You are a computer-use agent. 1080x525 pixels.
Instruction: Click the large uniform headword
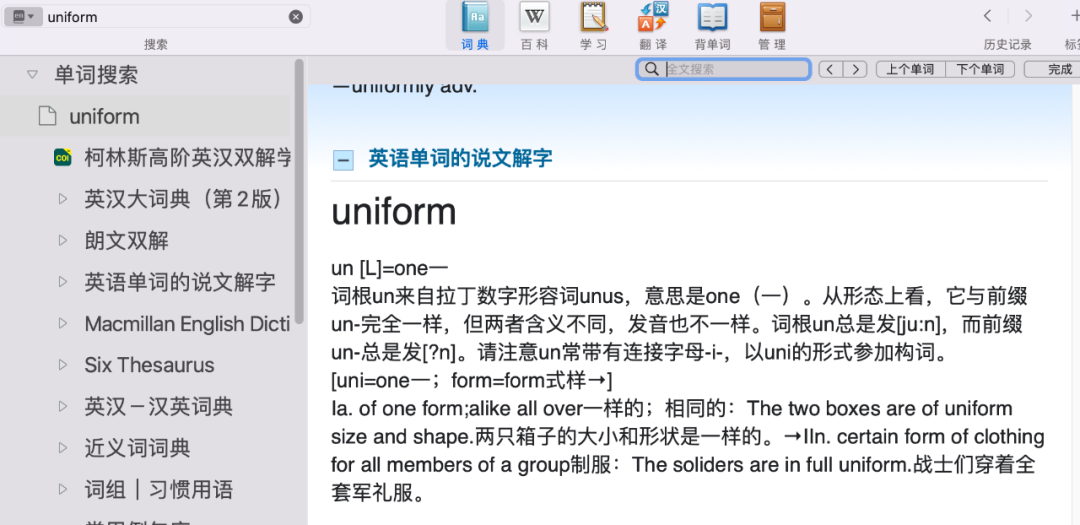[x=394, y=211]
